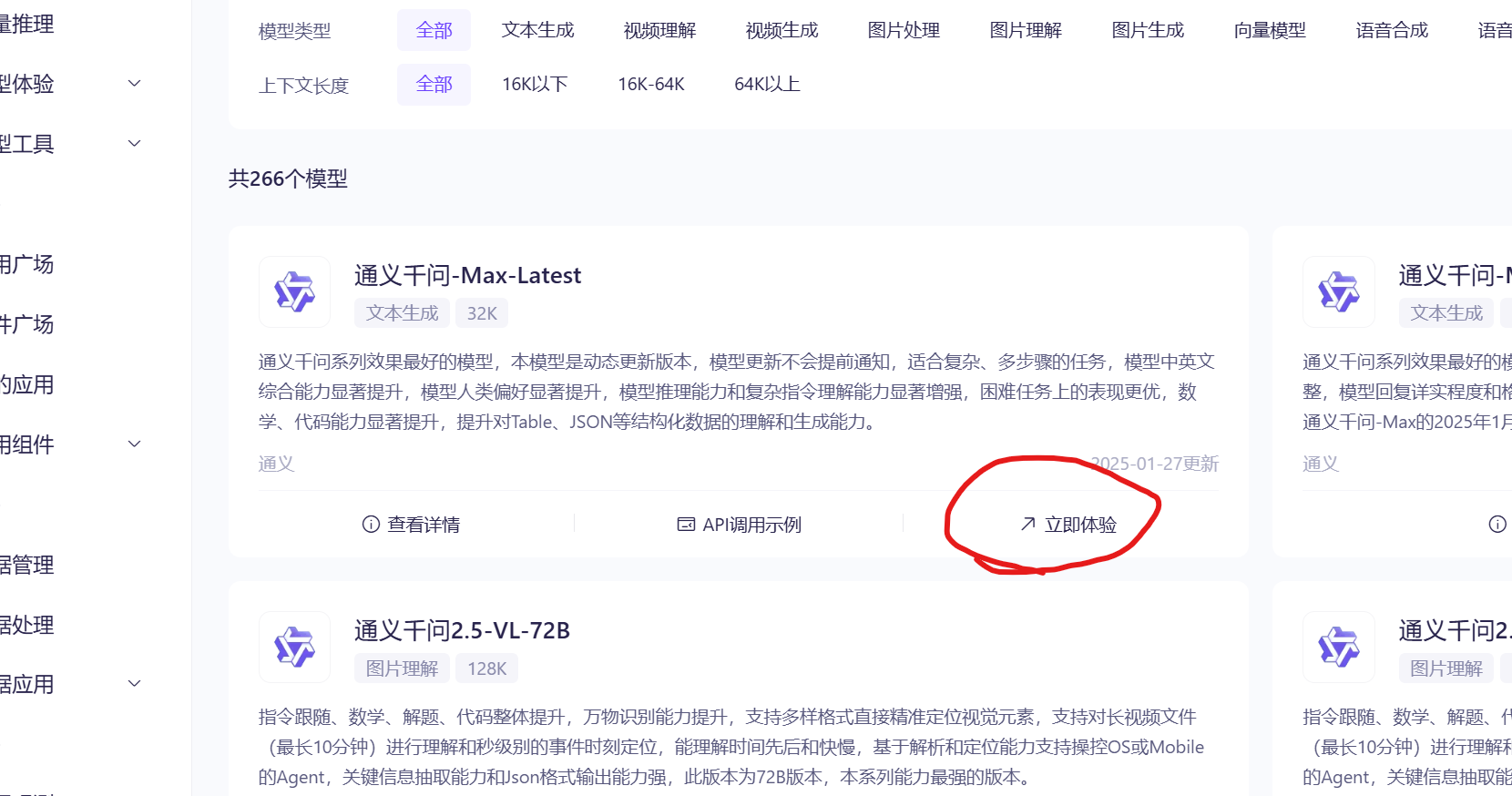Filter context length to 64K以上
The height and width of the screenshot is (796, 1512).
click(767, 84)
